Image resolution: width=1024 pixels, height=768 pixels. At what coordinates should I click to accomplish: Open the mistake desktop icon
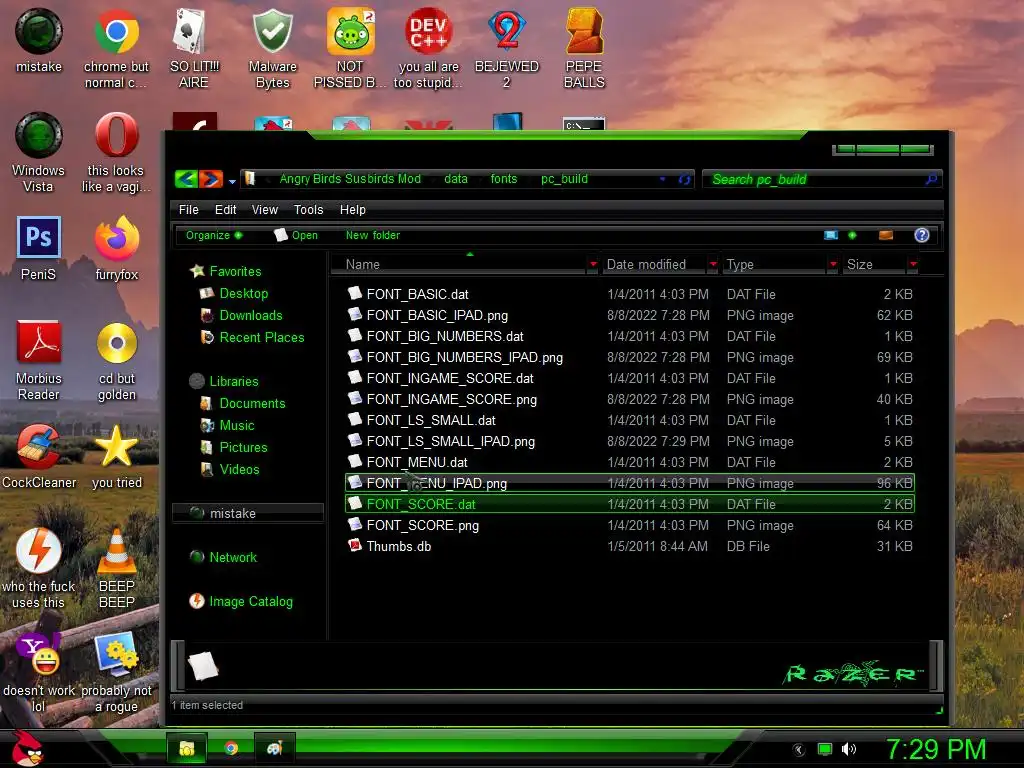(x=39, y=41)
